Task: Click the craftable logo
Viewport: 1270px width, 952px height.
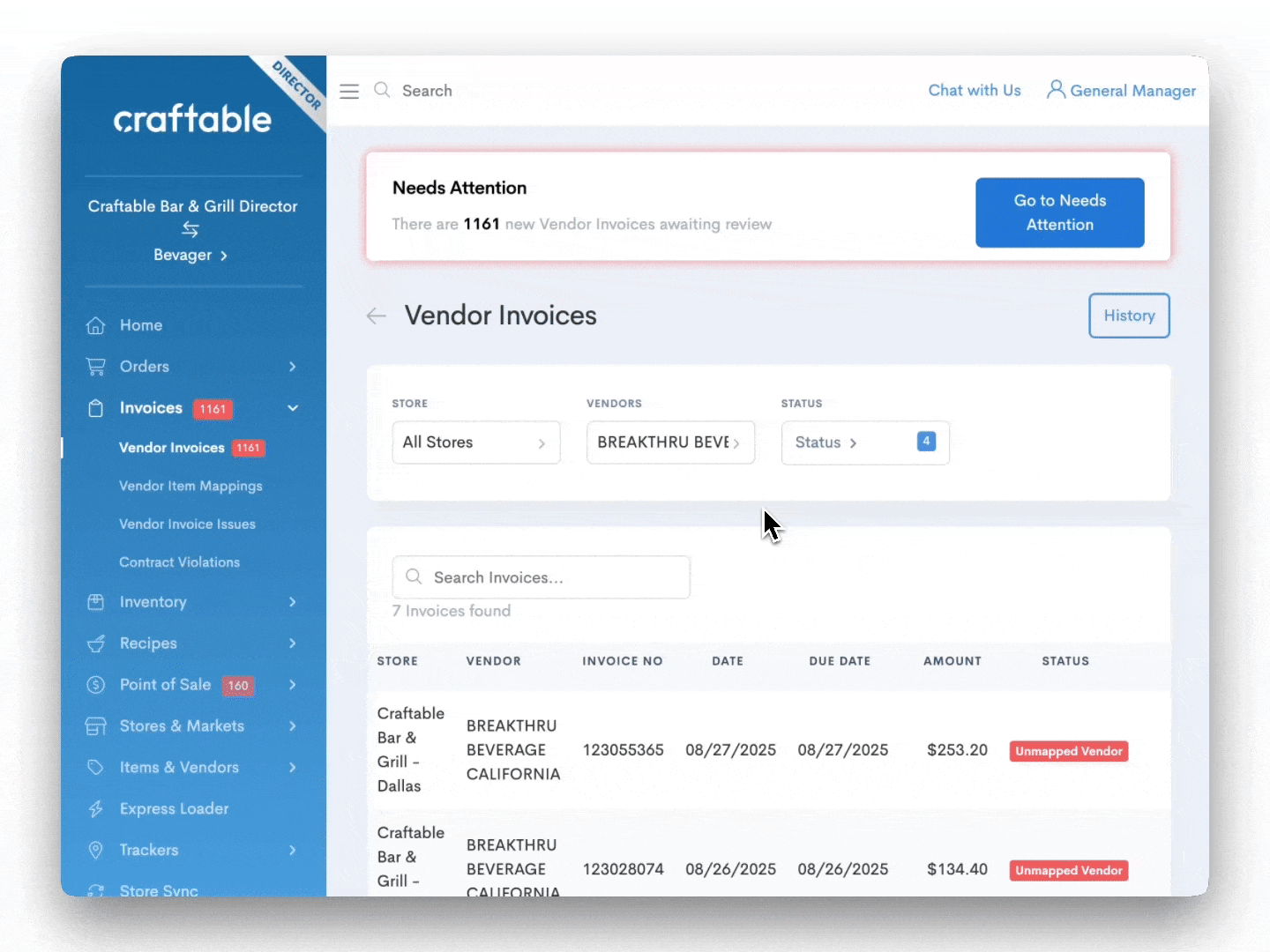Action: point(192,119)
